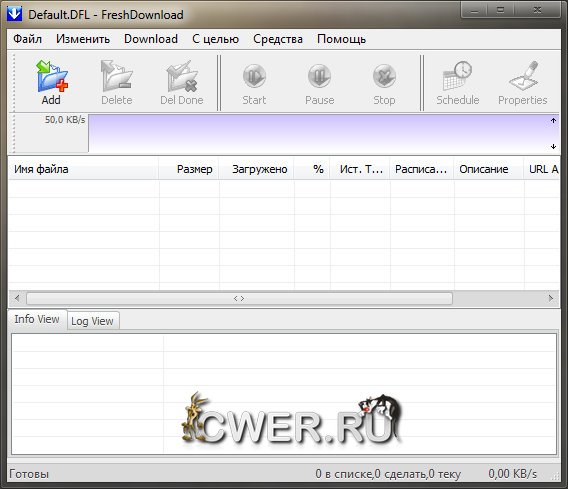Click the Готовы status text
Screen dimensions: 568x489
click(29, 474)
